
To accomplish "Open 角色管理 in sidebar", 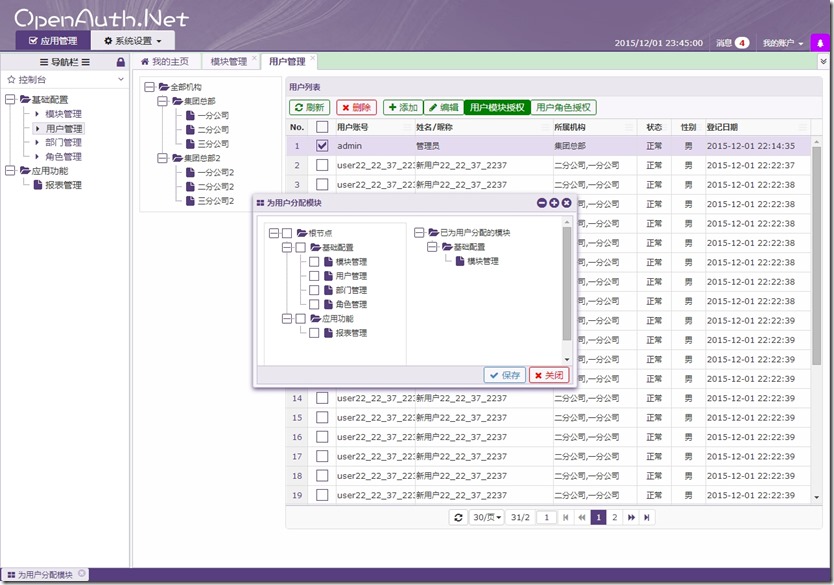I will tap(63, 157).
